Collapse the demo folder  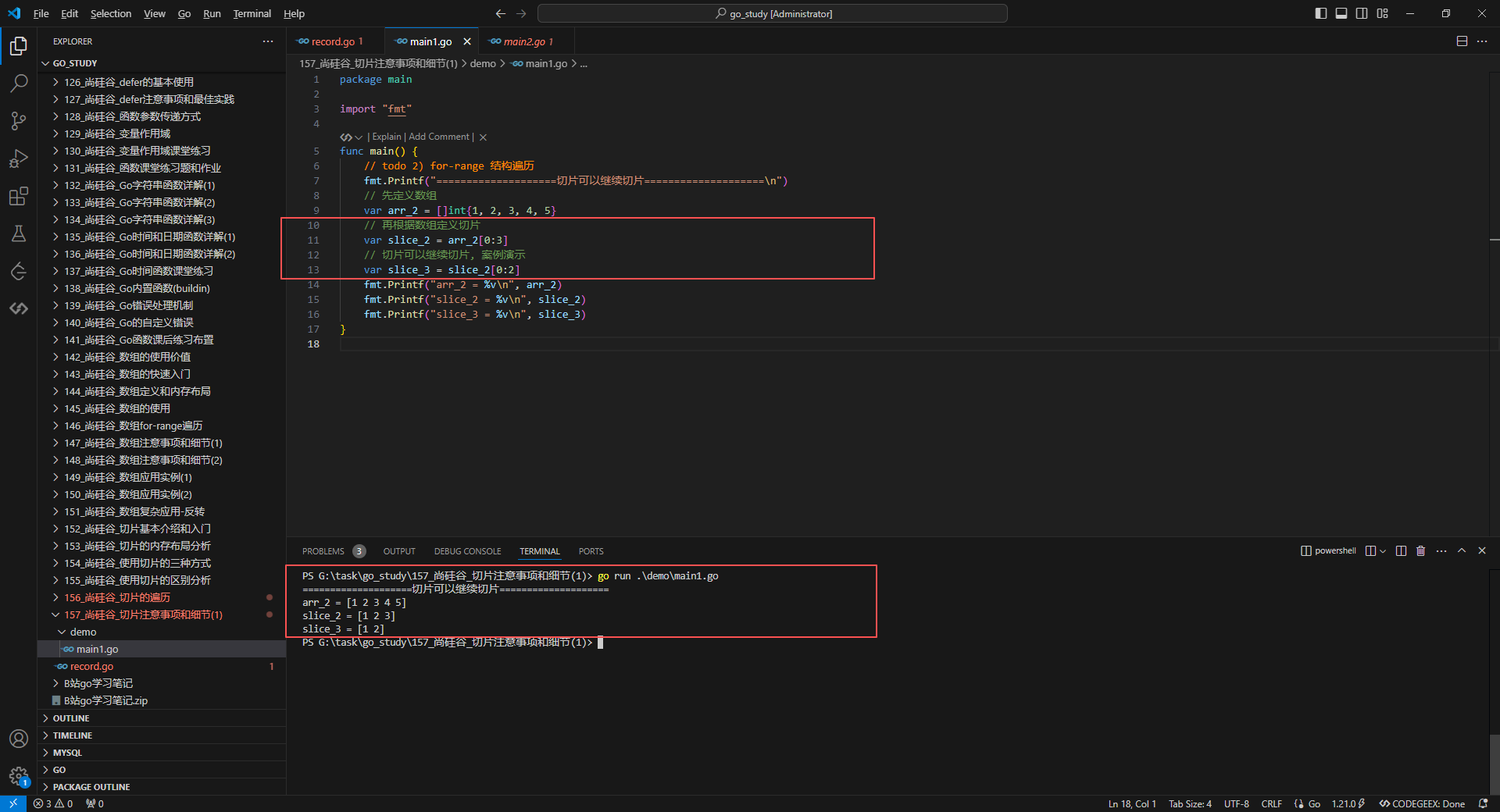pyautogui.click(x=162, y=632)
